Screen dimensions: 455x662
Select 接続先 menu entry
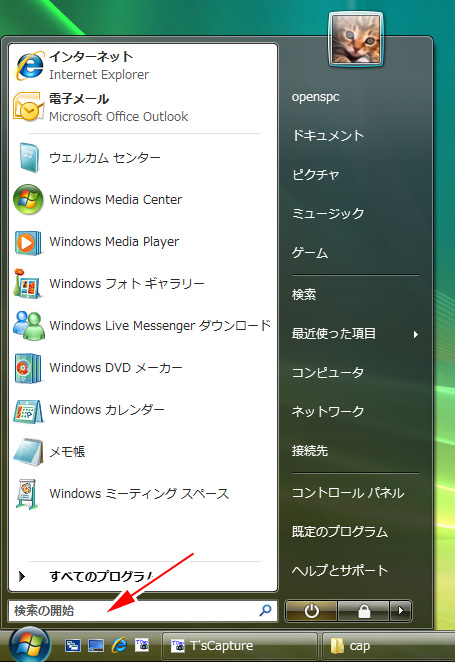click(310, 450)
